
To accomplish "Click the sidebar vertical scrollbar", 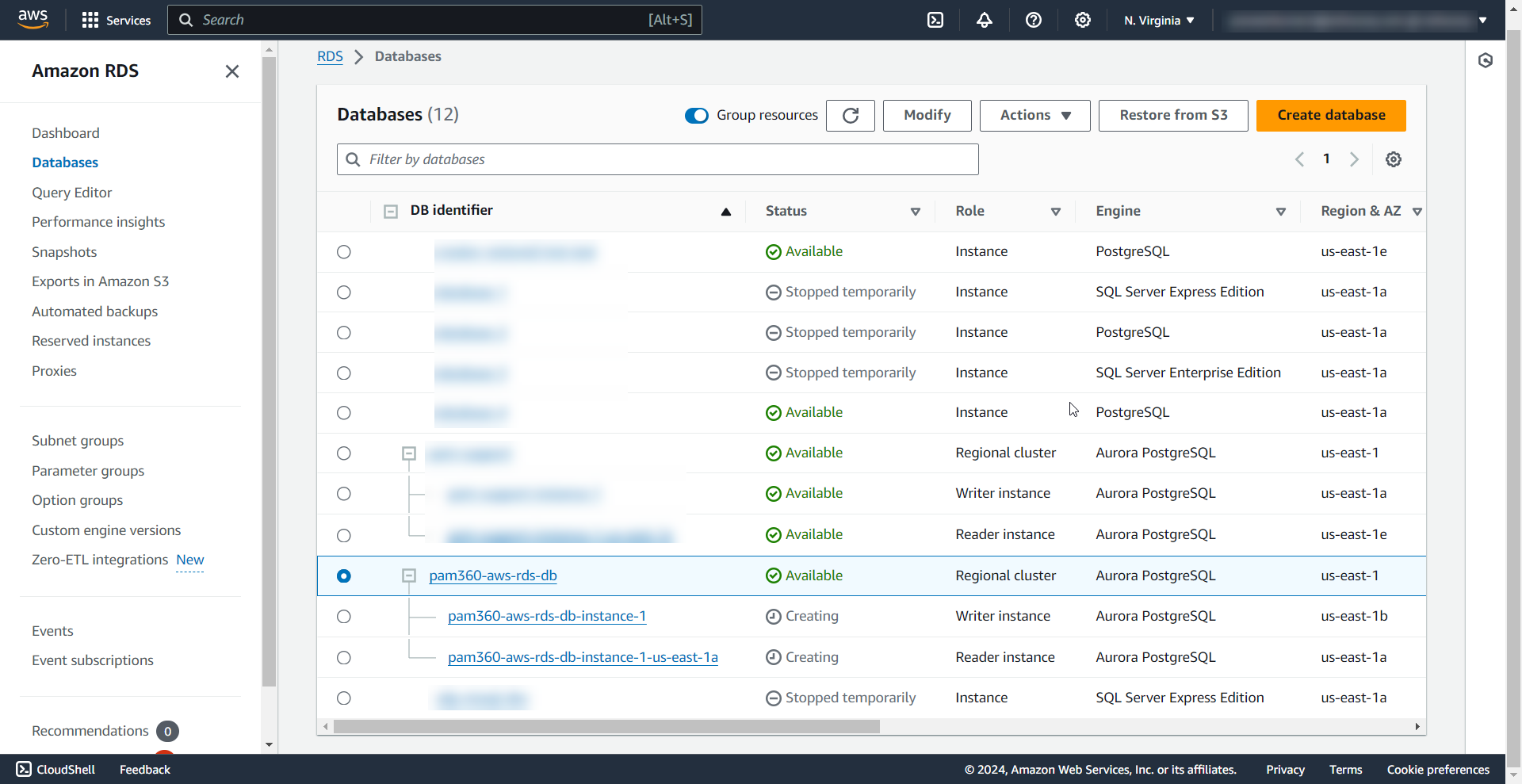I will (270, 372).
